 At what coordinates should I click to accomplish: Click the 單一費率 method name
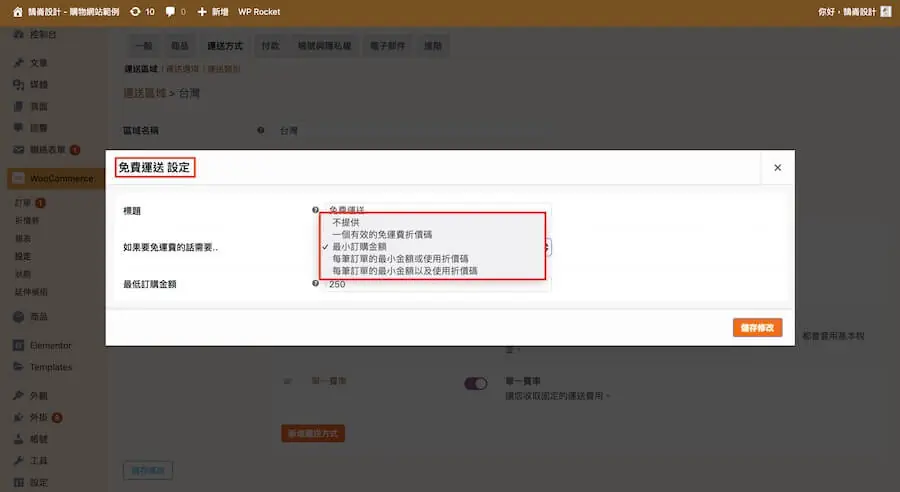328,381
